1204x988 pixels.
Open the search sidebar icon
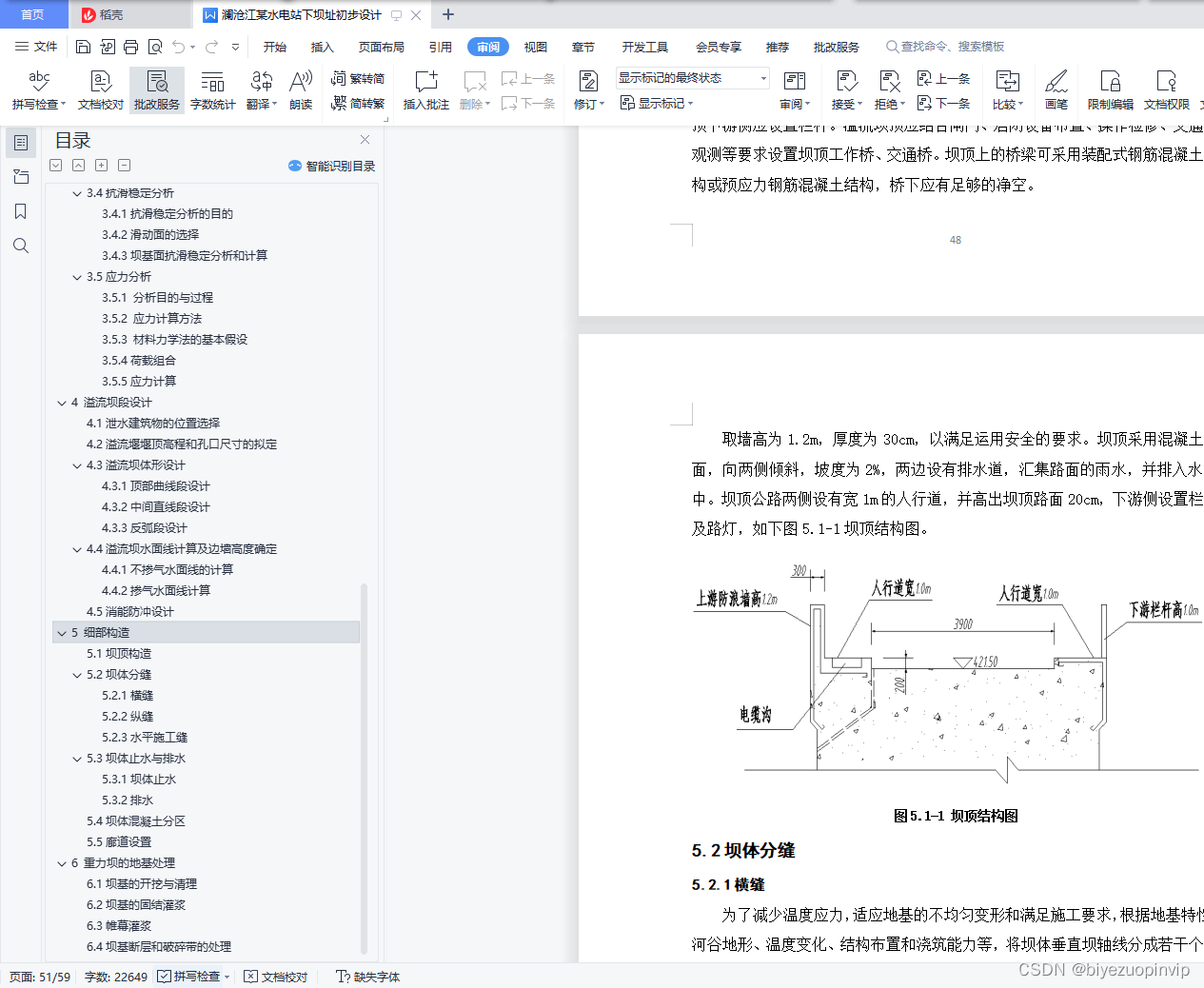(21, 246)
